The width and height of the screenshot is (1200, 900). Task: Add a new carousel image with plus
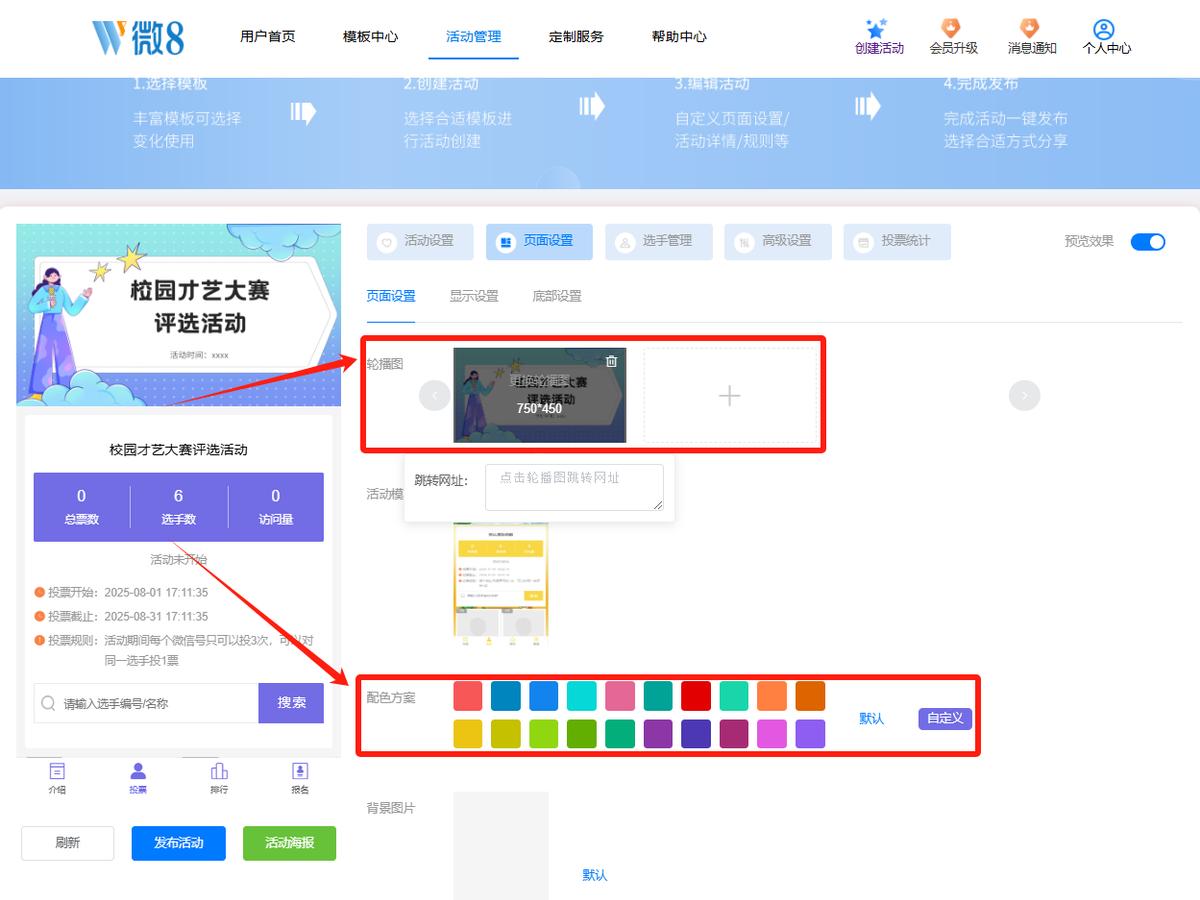tap(730, 396)
